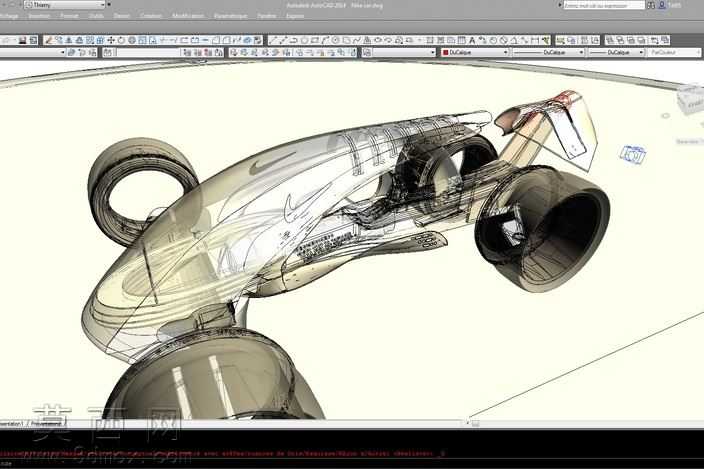Select the Circle draw tool
Image resolution: width=704 pixels, height=469 pixels.
coord(335,40)
